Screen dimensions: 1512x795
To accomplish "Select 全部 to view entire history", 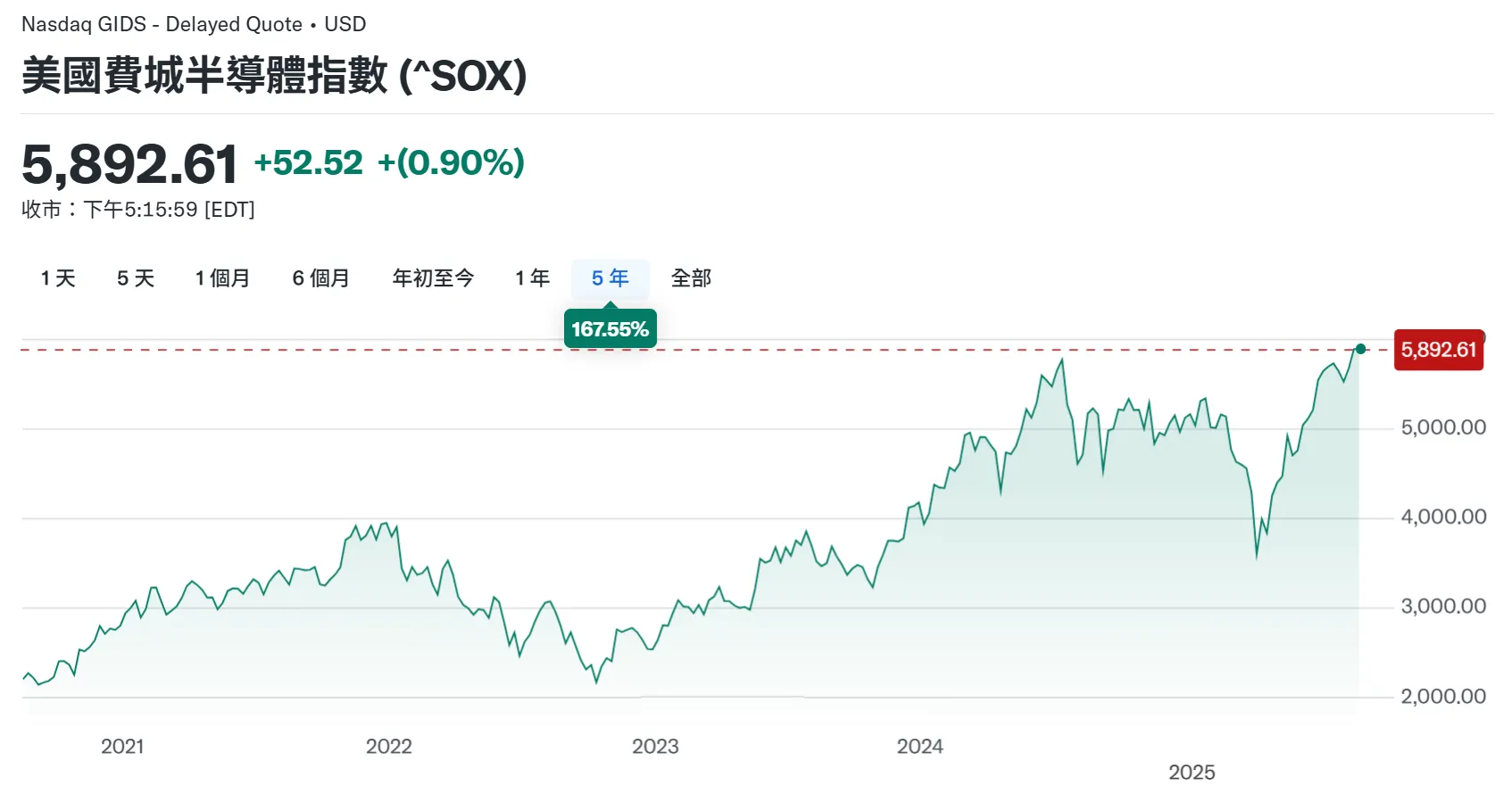I will (690, 277).
